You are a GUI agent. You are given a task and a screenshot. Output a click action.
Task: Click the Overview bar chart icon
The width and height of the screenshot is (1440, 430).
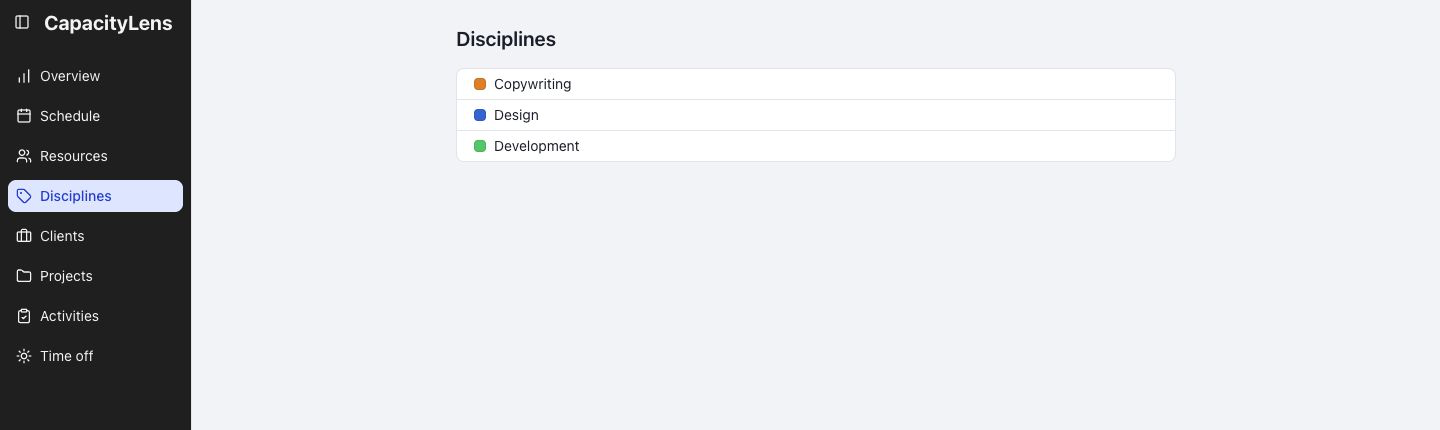click(x=24, y=76)
